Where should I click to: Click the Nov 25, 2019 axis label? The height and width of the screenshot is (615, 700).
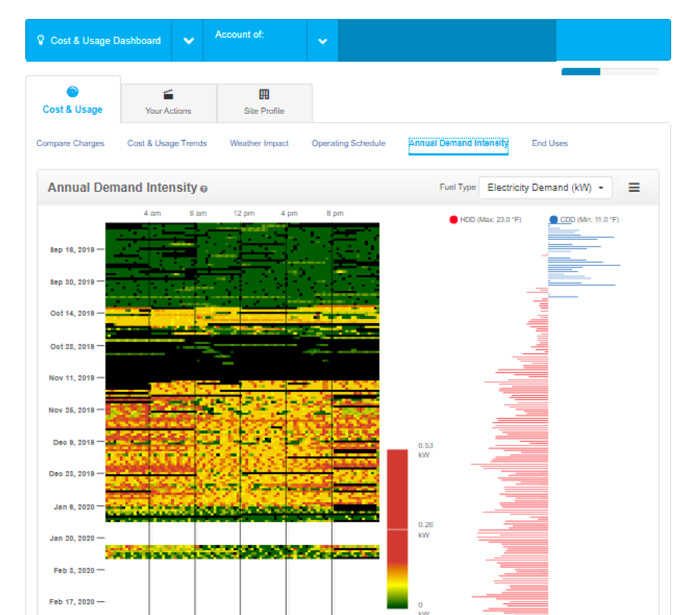[71, 410]
